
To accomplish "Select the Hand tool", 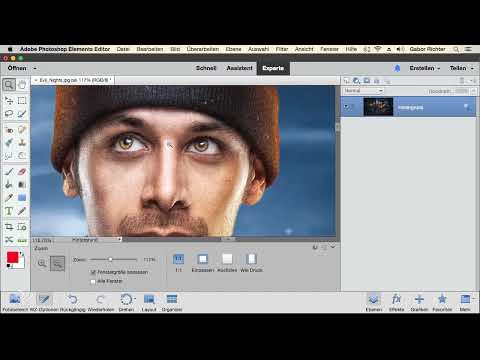I will [22, 85].
